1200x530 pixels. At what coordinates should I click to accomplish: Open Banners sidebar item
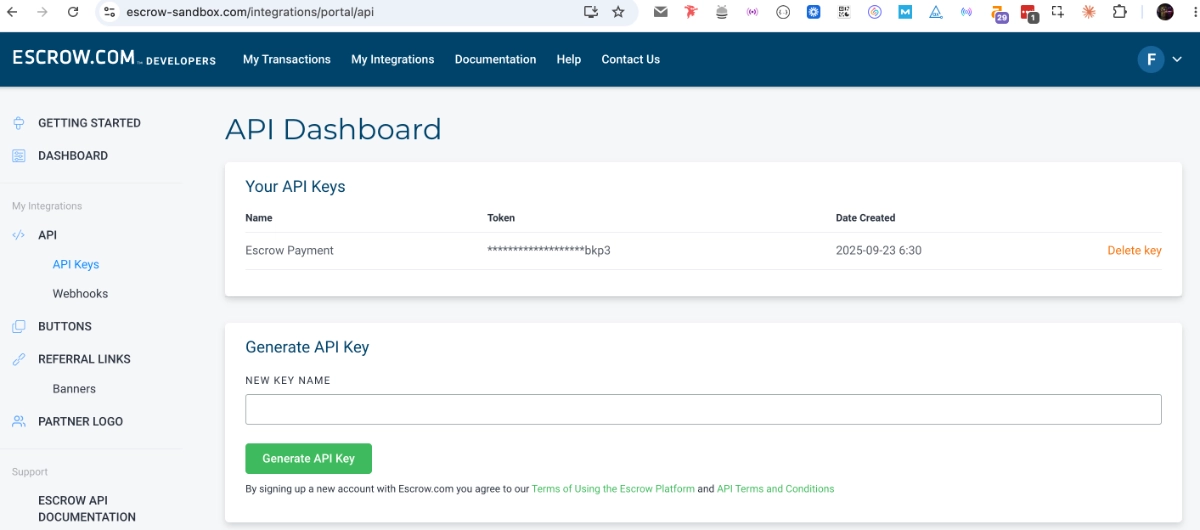74,389
